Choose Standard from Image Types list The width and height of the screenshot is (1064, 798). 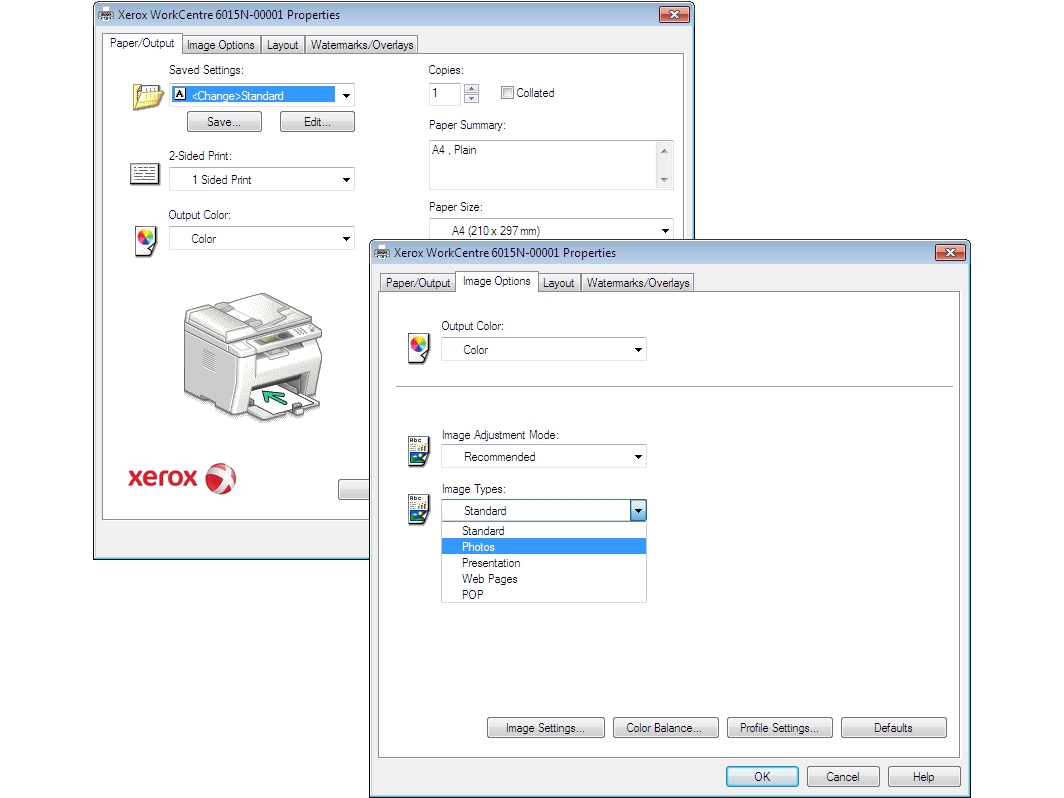point(544,531)
